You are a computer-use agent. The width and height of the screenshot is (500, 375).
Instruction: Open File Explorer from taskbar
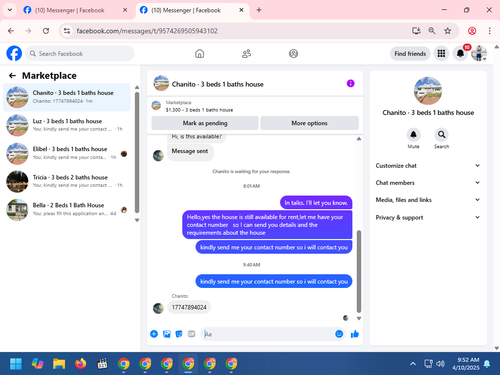(x=59, y=363)
